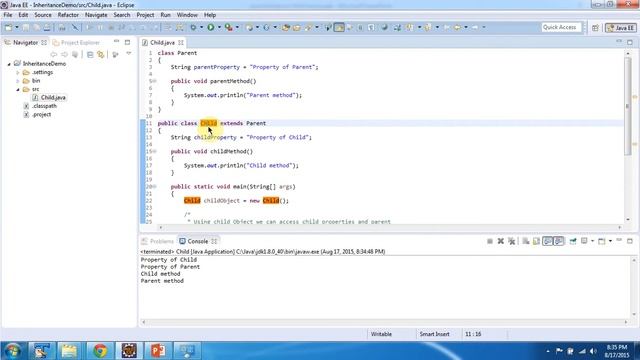Open the File menu
The image size is (640, 360).
(x=8, y=15)
